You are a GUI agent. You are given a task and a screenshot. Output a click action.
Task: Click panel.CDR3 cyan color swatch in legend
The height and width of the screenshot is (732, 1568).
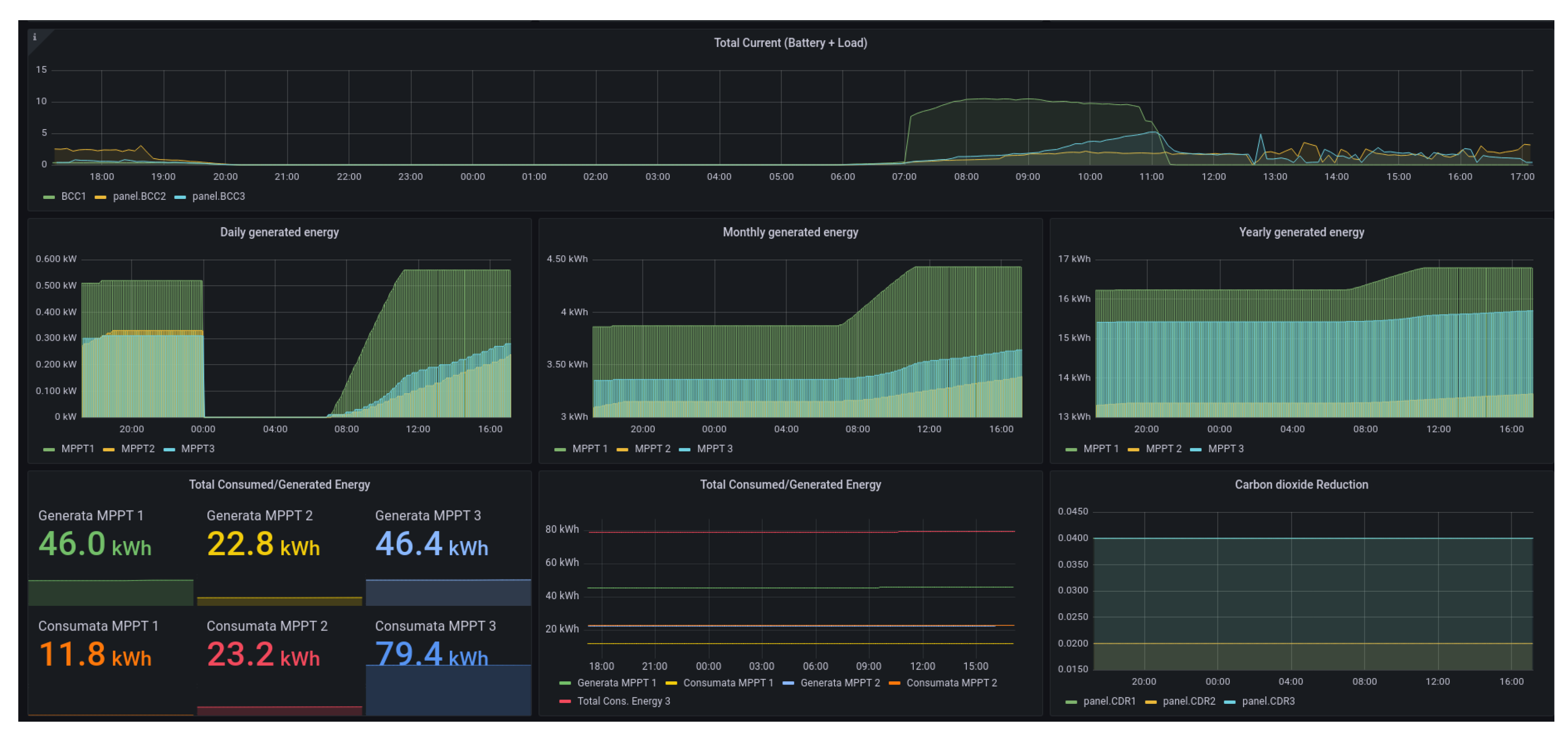coord(1229,702)
